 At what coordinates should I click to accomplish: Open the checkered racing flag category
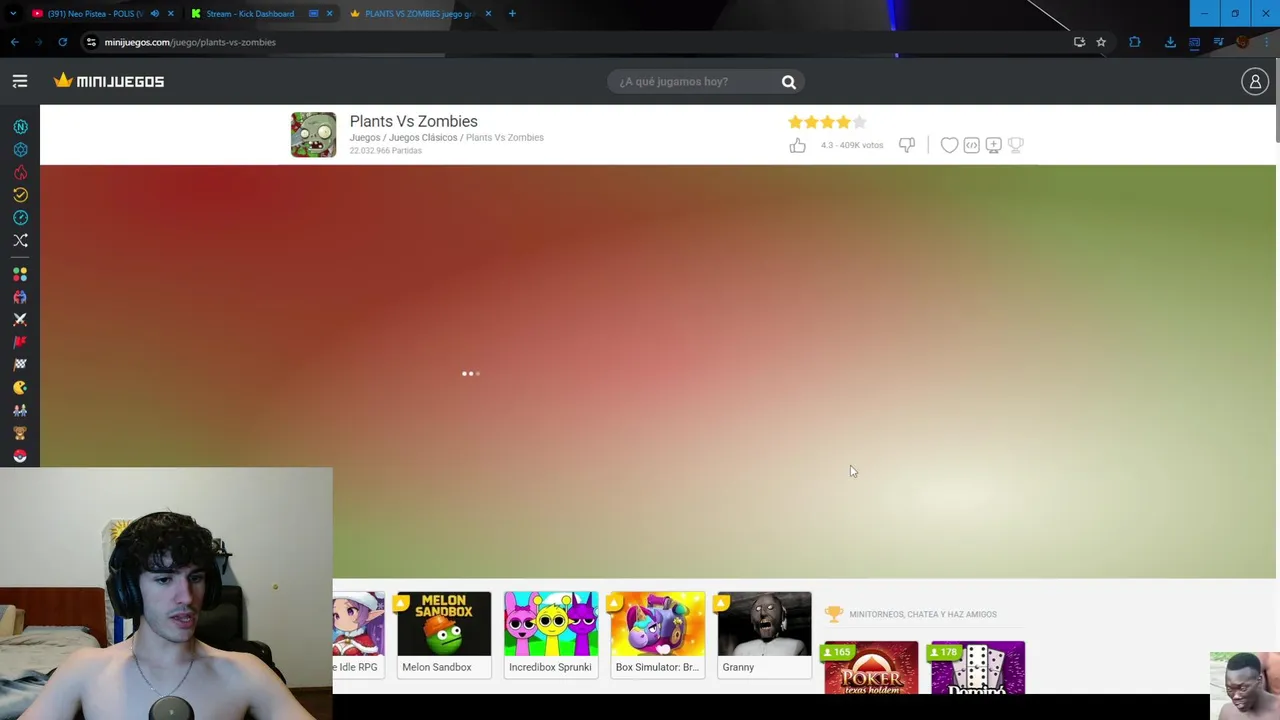[x=20, y=365]
